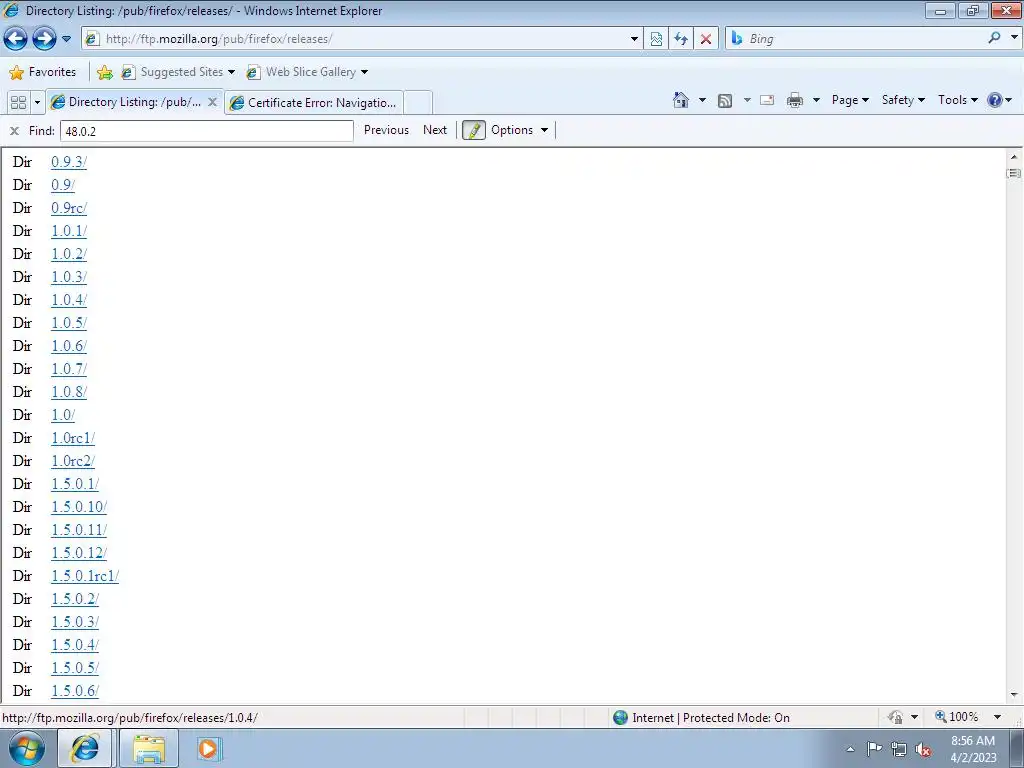Open the Home button dropdown arrow
Screen dimensions: 1024x768
pyautogui.click(x=703, y=100)
